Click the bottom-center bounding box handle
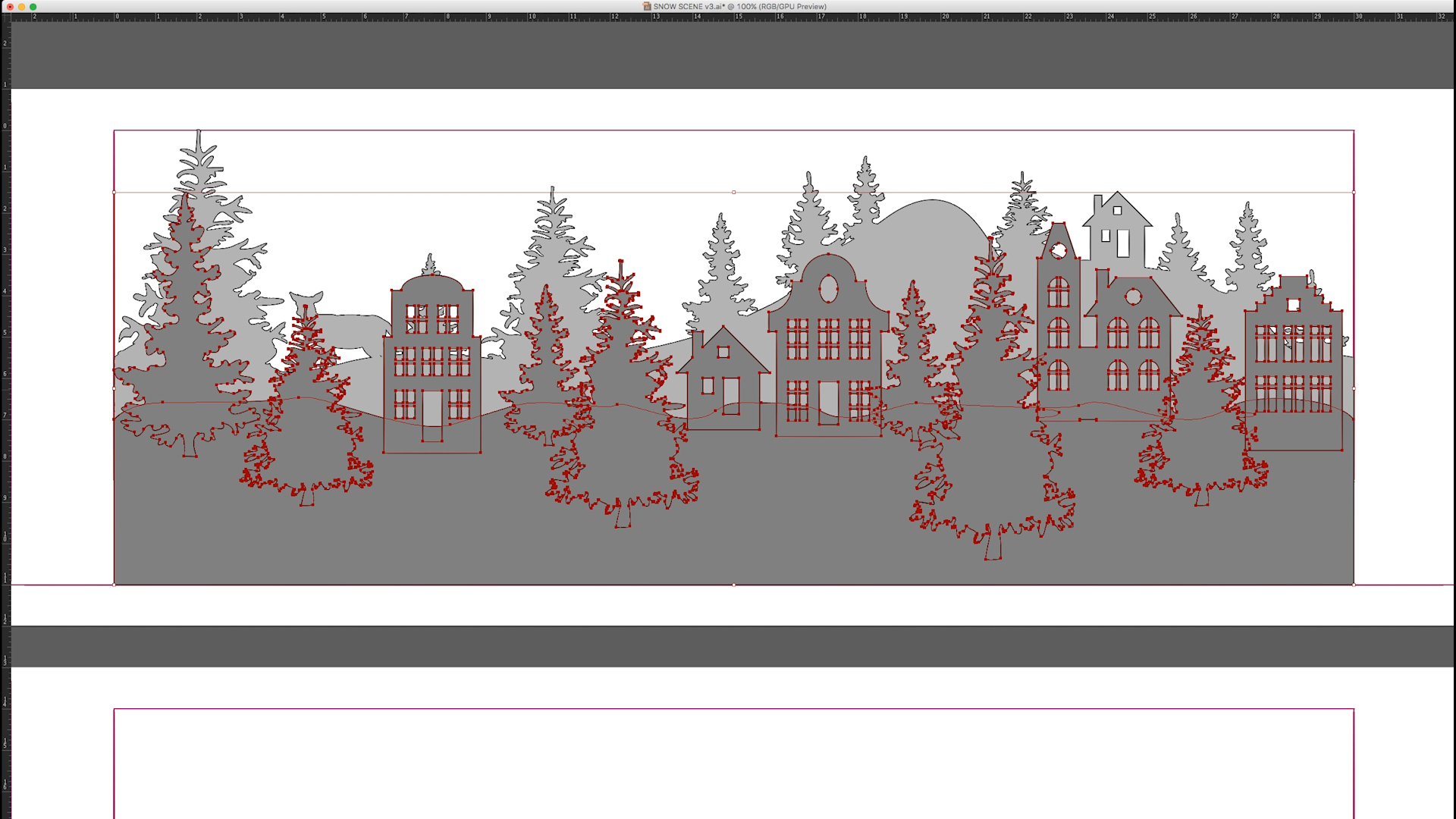The width and height of the screenshot is (1456, 819). pyautogui.click(x=734, y=585)
